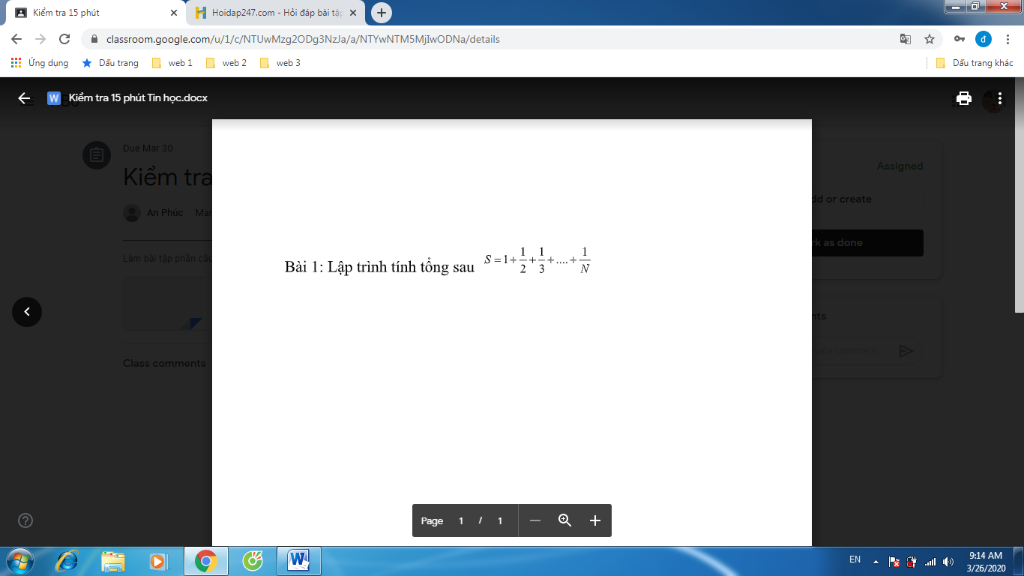Close the Kiểm tra 15 phút tab
The width and height of the screenshot is (1024, 576).
point(174,12)
